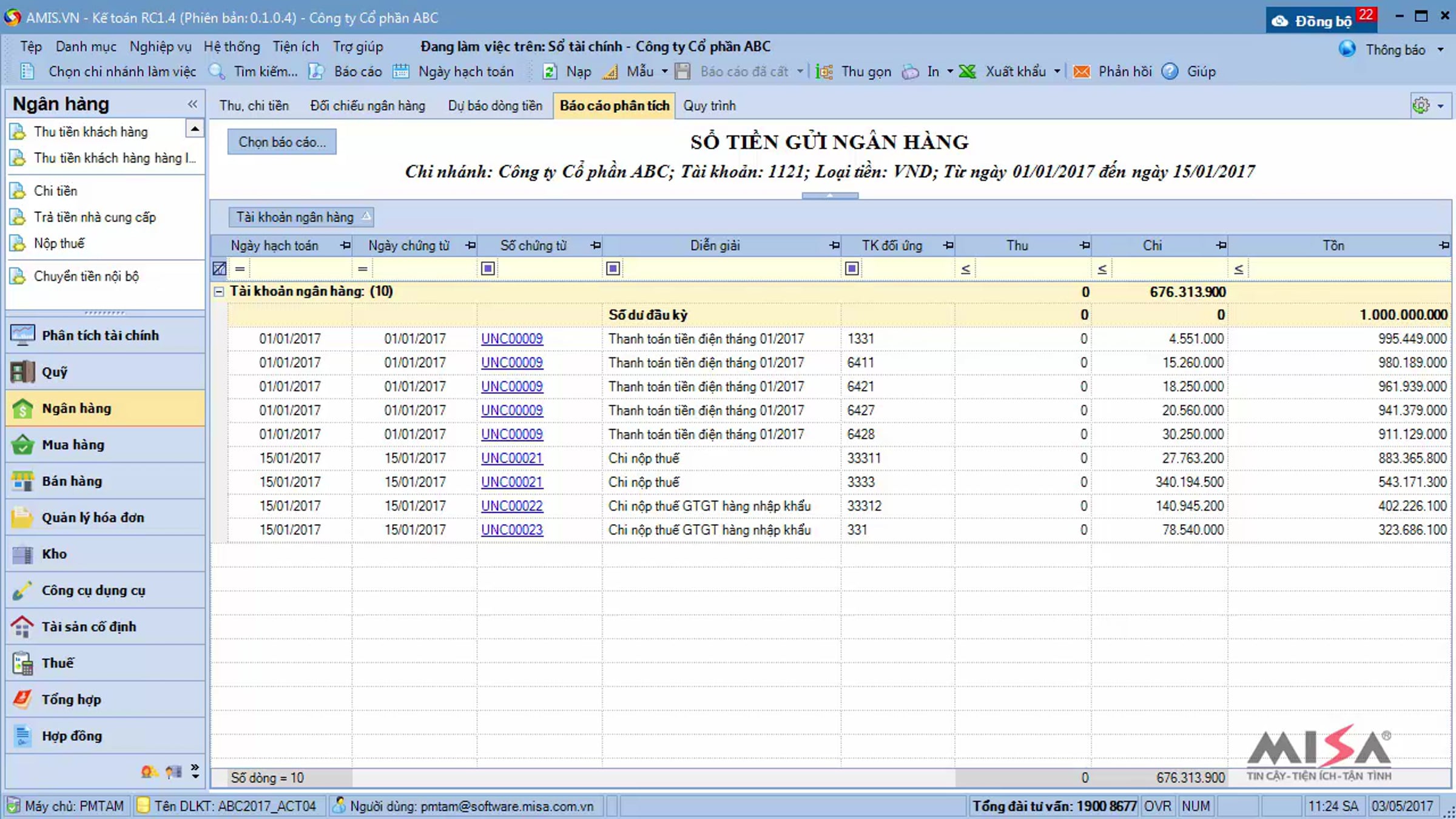Open the Mua hàng module
The width and height of the screenshot is (1456, 819).
tap(105, 445)
